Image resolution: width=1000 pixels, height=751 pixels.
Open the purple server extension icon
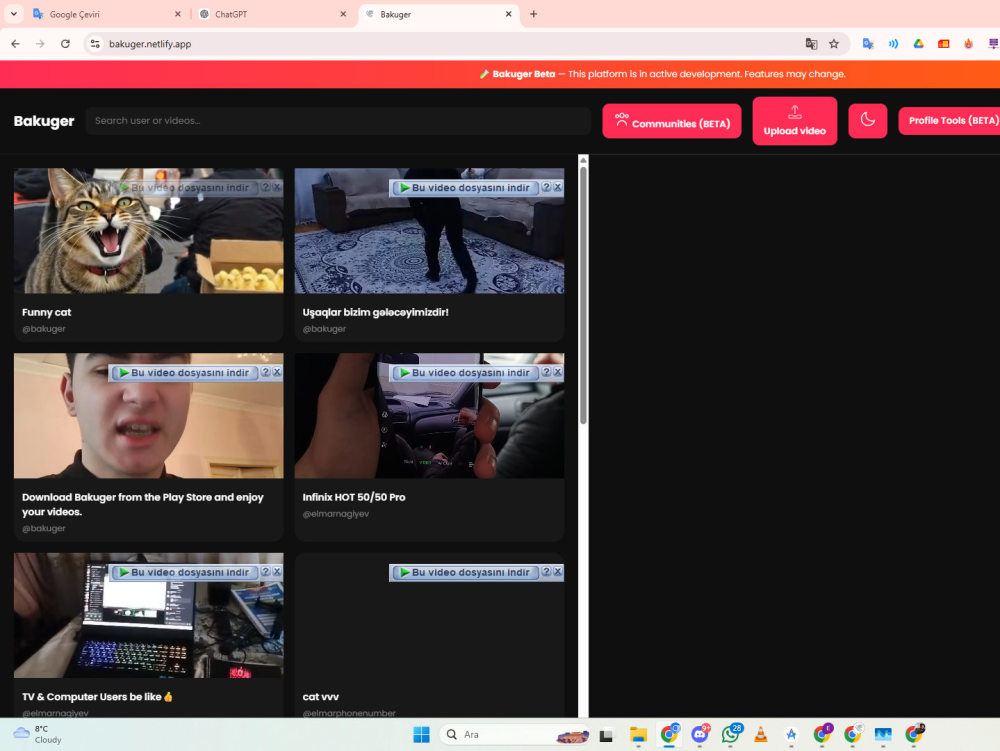tap(993, 44)
